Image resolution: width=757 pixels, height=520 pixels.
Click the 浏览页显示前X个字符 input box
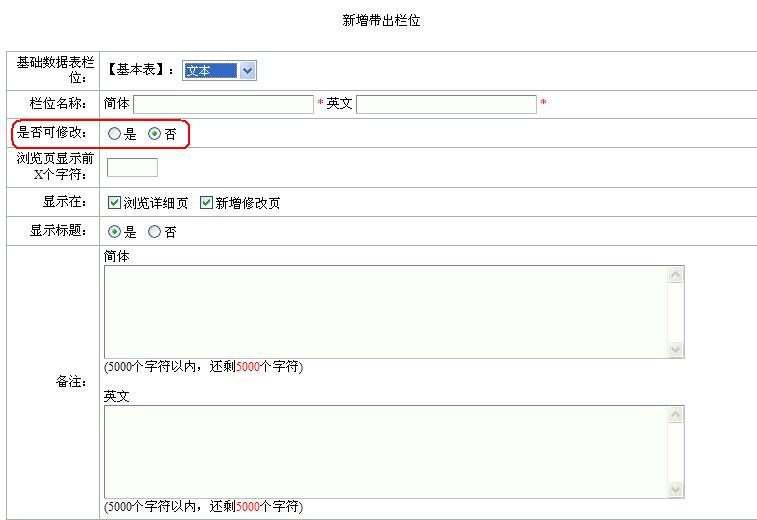click(x=132, y=168)
